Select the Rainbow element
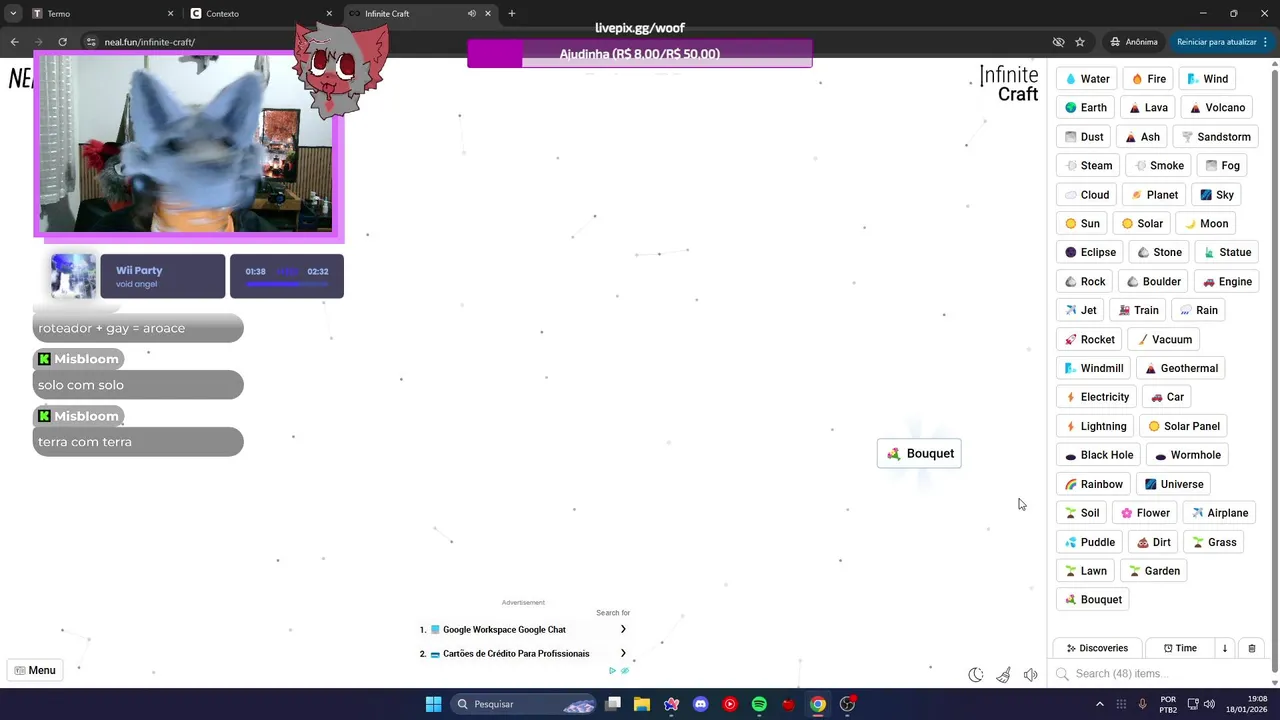This screenshot has height=720, width=1280. point(1093,484)
